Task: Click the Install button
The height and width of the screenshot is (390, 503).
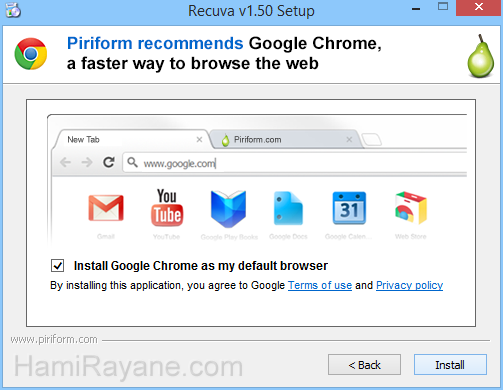Action: pyautogui.click(x=450, y=364)
